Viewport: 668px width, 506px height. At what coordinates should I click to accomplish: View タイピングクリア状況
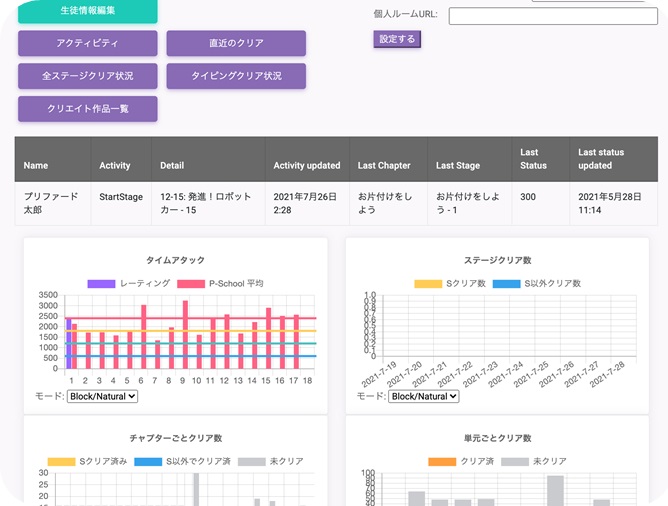click(x=236, y=76)
